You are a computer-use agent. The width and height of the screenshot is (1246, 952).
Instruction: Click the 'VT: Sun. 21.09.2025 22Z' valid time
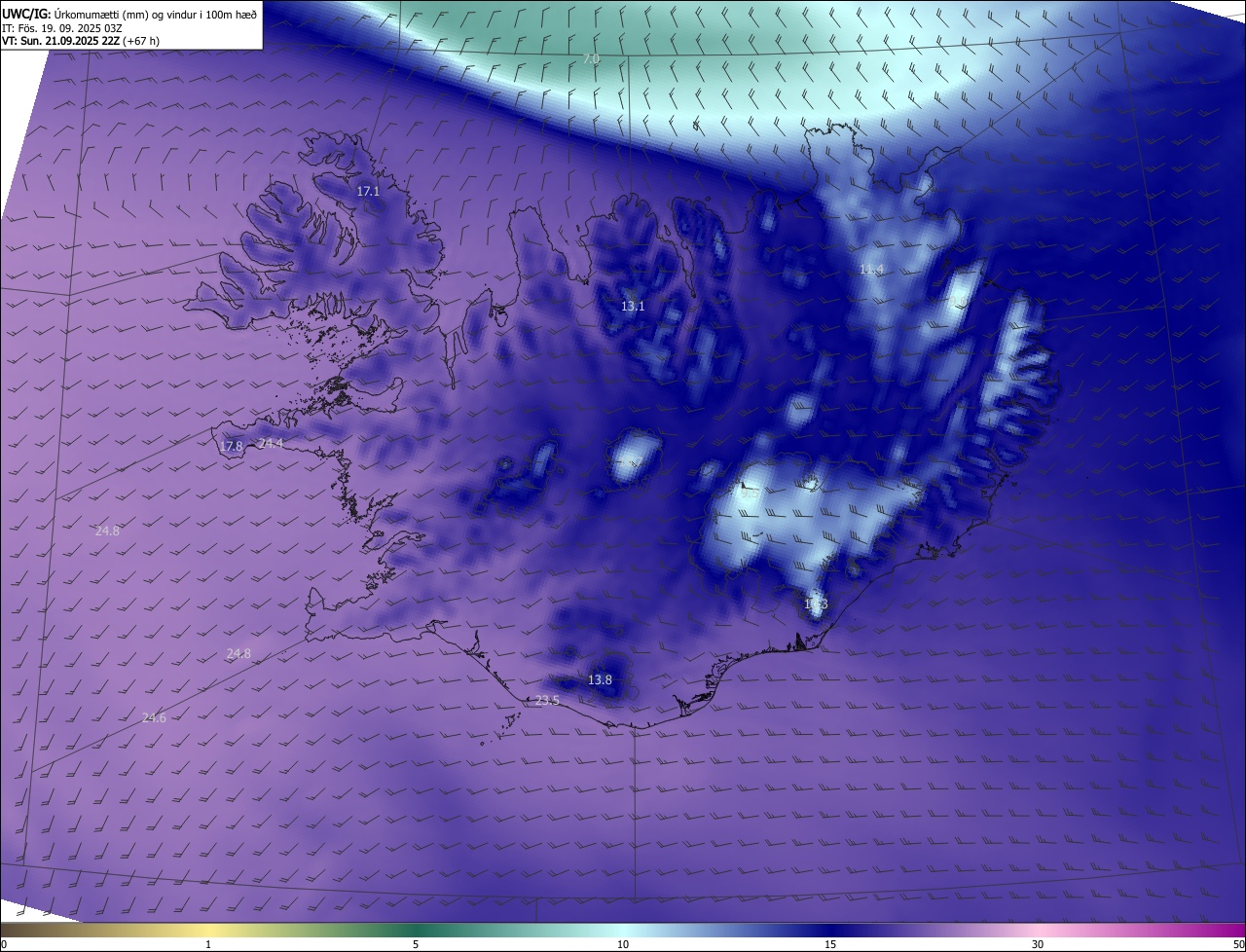(x=61, y=41)
